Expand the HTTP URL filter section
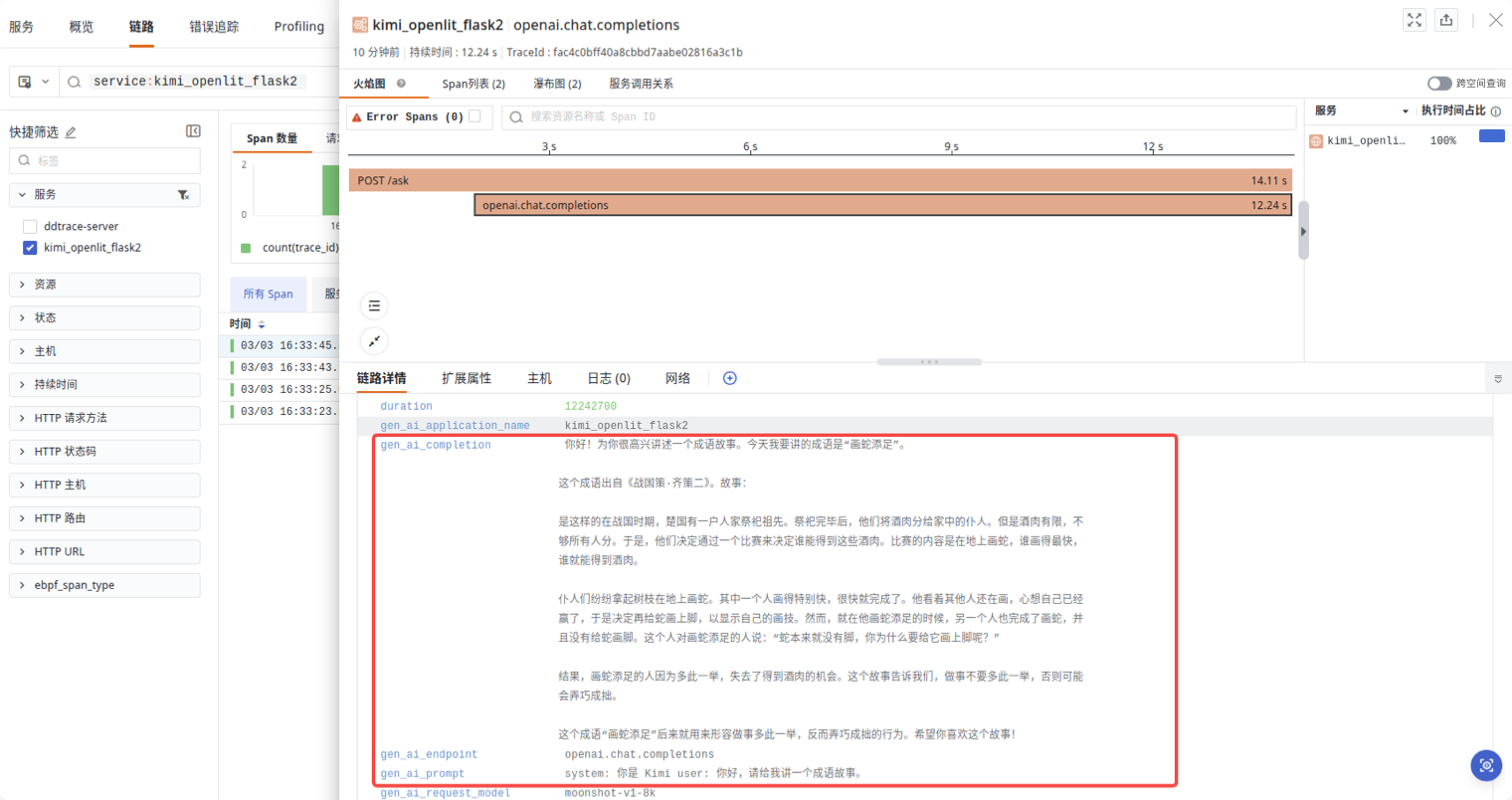Screen dimensions: 1512x800 [x=105, y=551]
